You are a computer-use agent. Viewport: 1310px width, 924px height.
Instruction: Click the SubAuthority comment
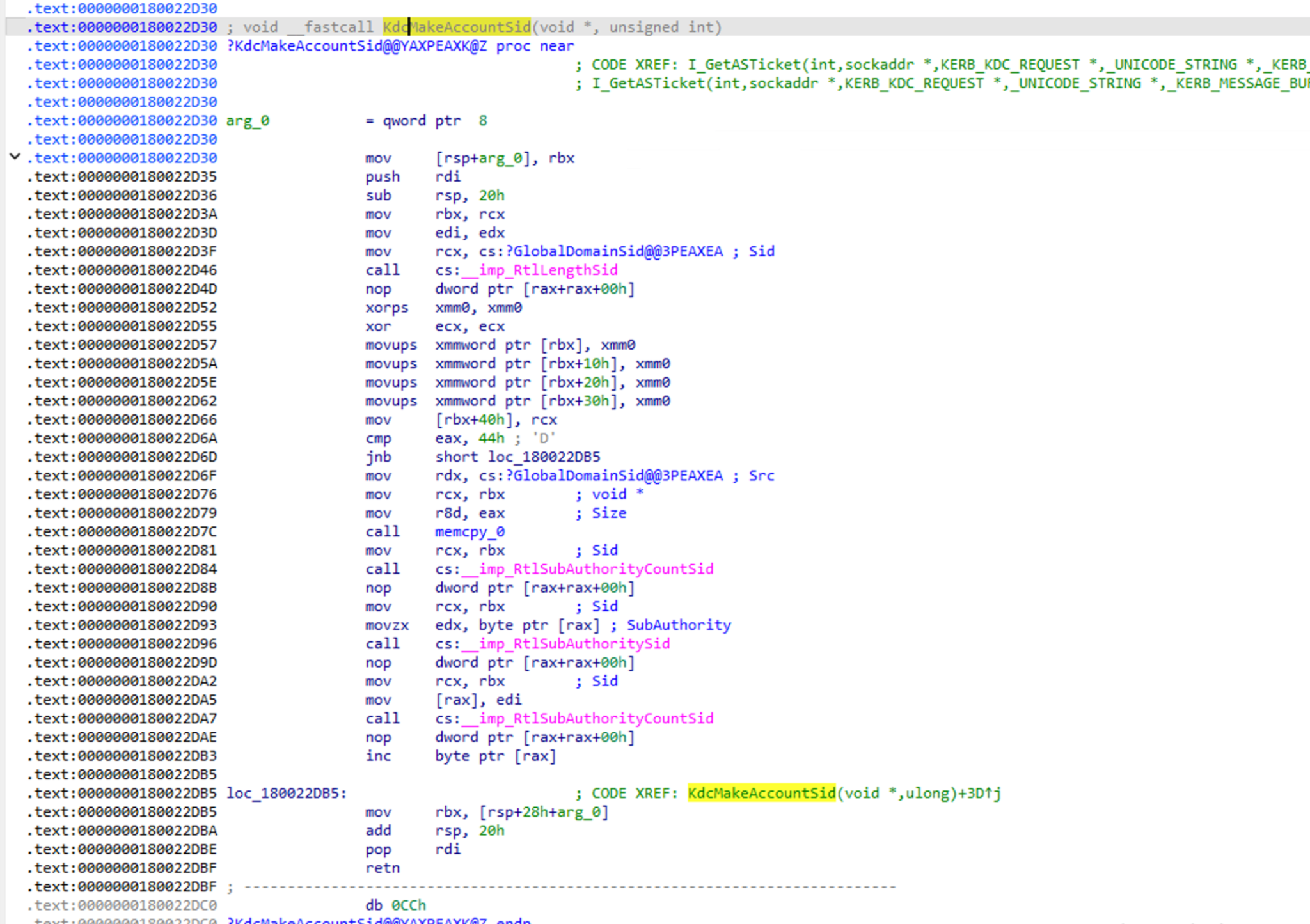click(679, 625)
